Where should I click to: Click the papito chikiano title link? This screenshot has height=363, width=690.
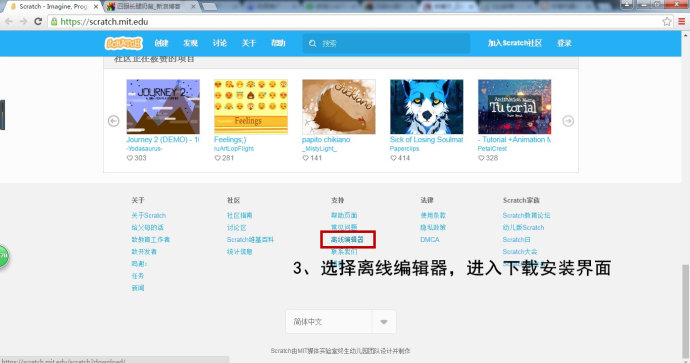point(326,139)
